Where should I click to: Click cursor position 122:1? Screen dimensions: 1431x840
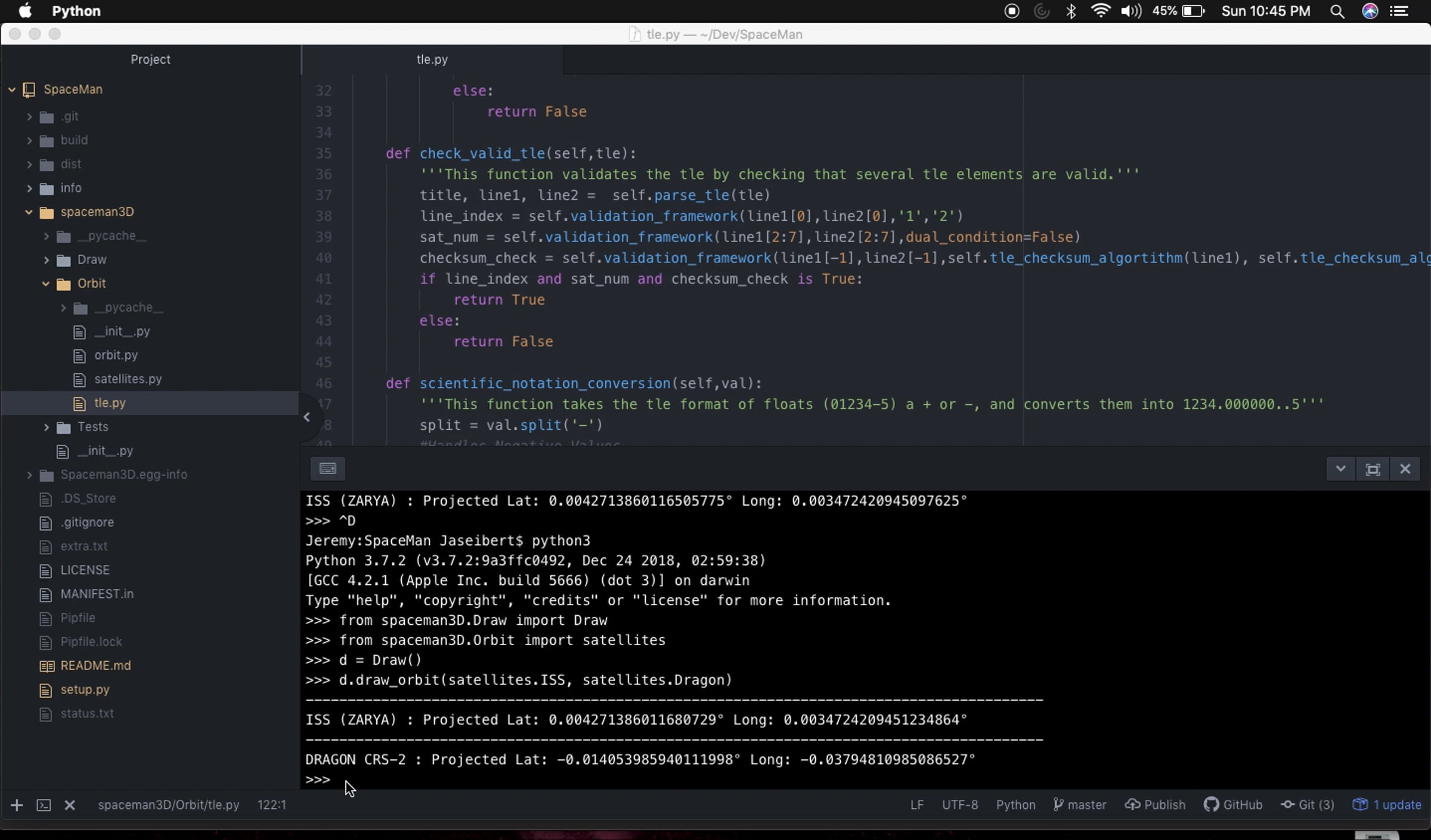pyautogui.click(x=271, y=805)
